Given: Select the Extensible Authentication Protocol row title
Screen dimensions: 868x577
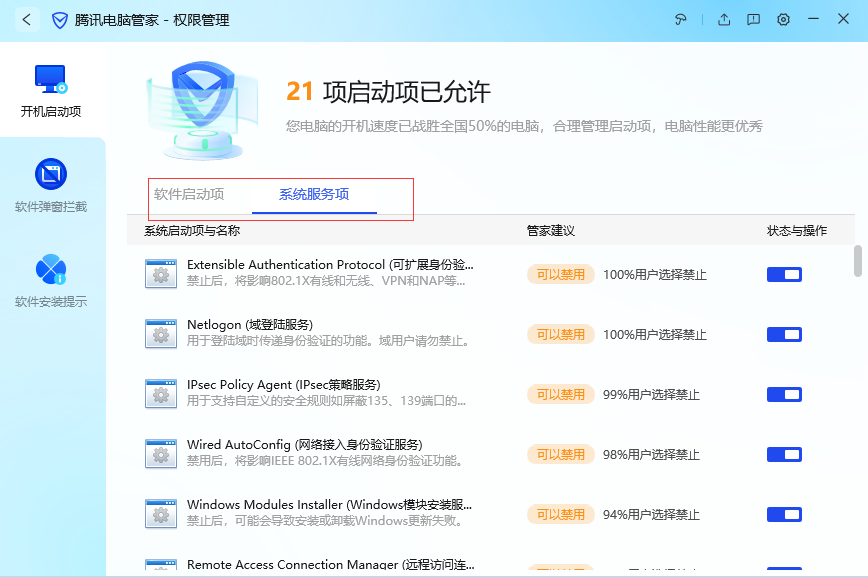Looking at the screenshot, I should (330, 265).
